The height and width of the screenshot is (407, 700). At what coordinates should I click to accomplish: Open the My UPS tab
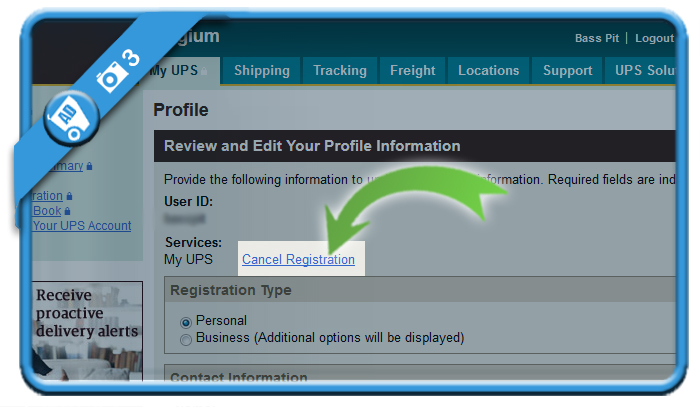182,71
